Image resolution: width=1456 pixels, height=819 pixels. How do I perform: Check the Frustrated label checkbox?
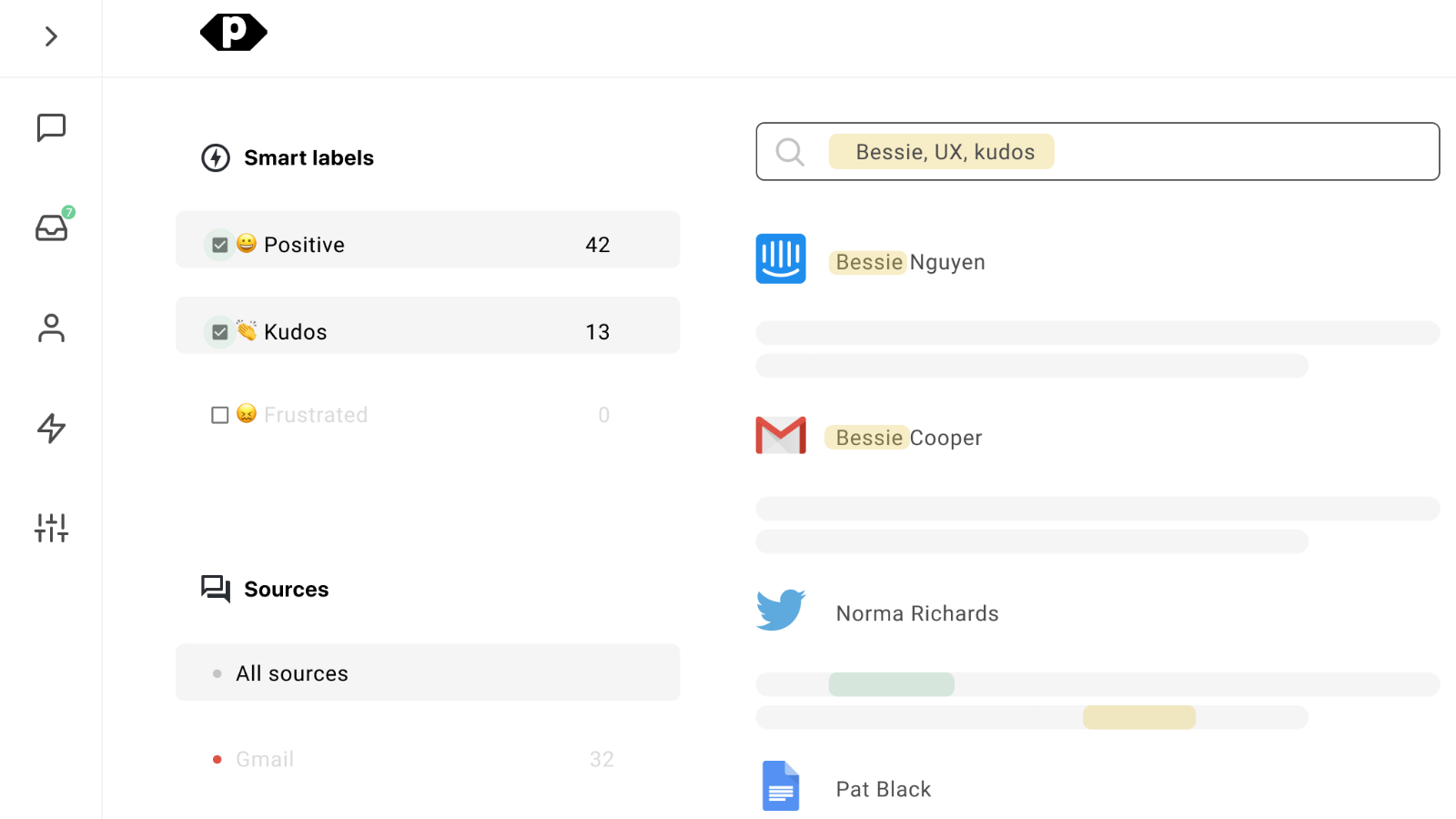pyautogui.click(x=220, y=415)
